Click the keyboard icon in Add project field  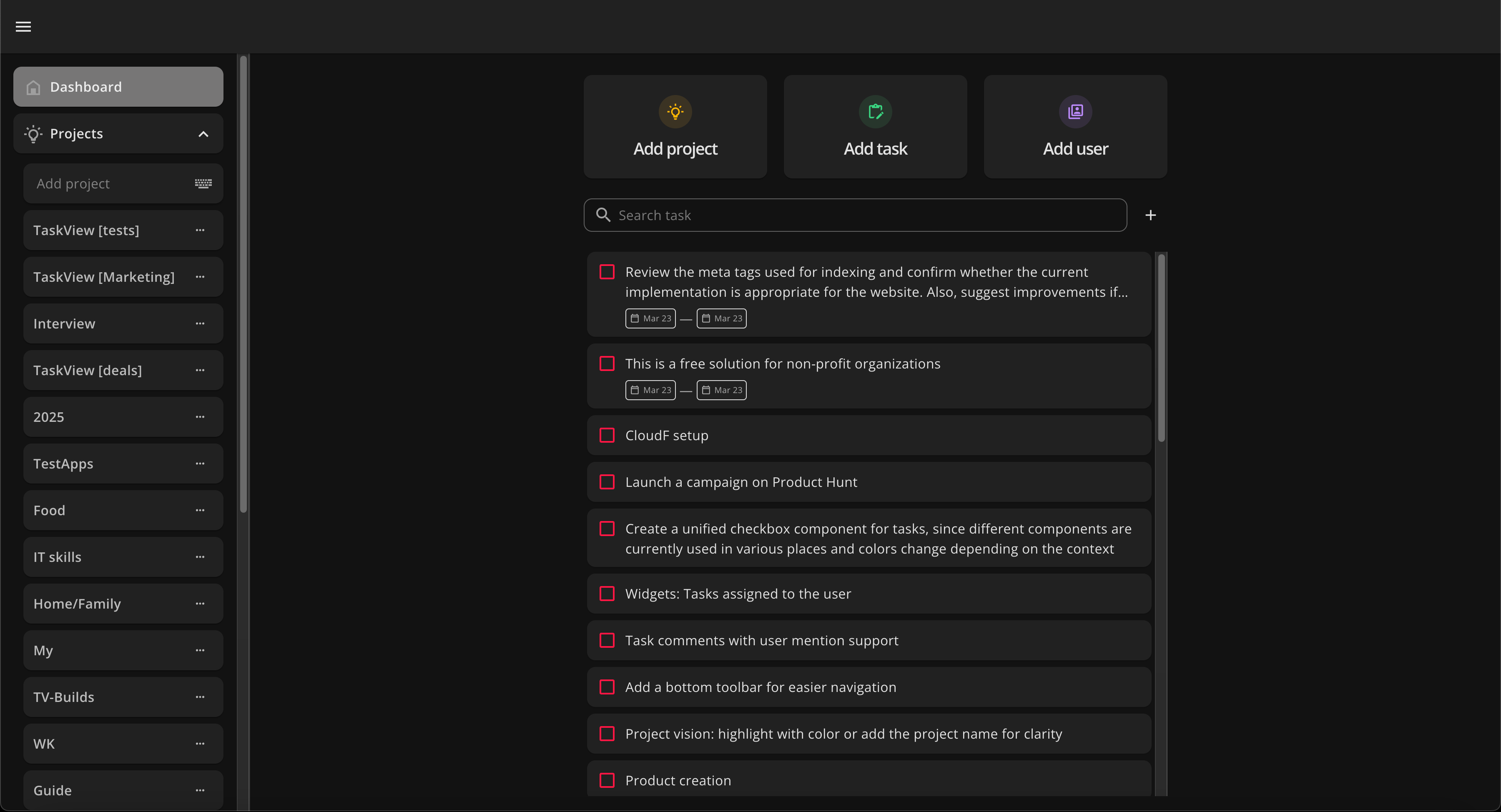tap(203, 183)
